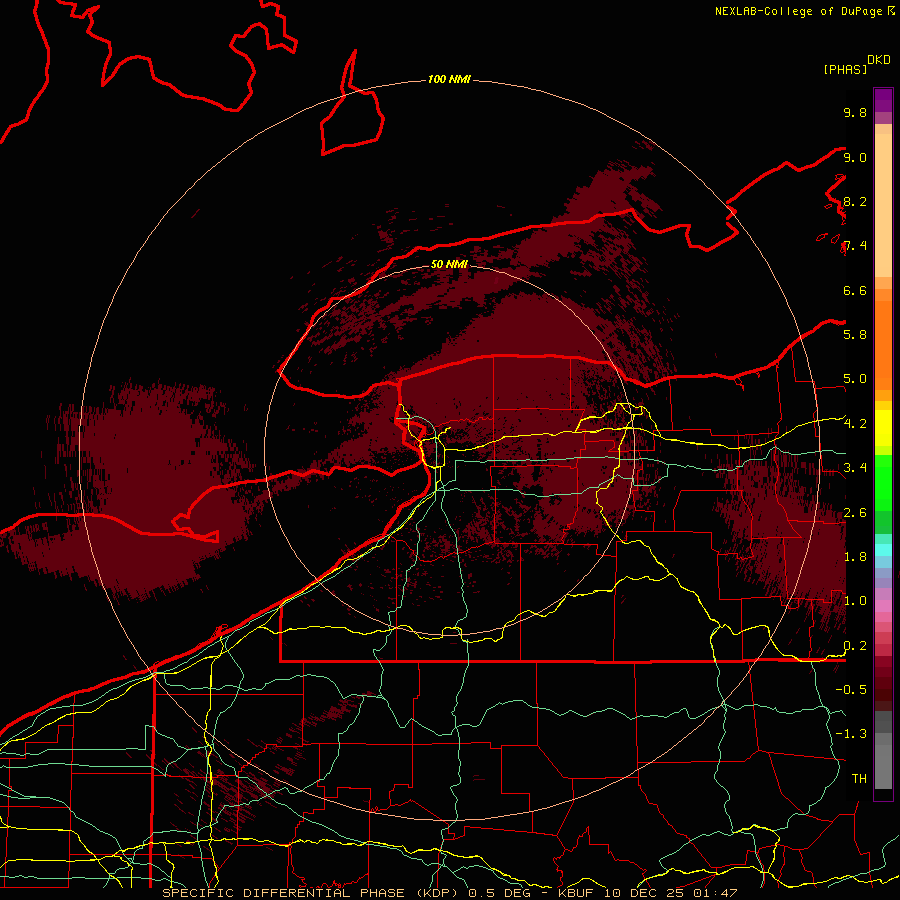
Task: Click the [PHAS] legend unit label
Action: coord(845,69)
